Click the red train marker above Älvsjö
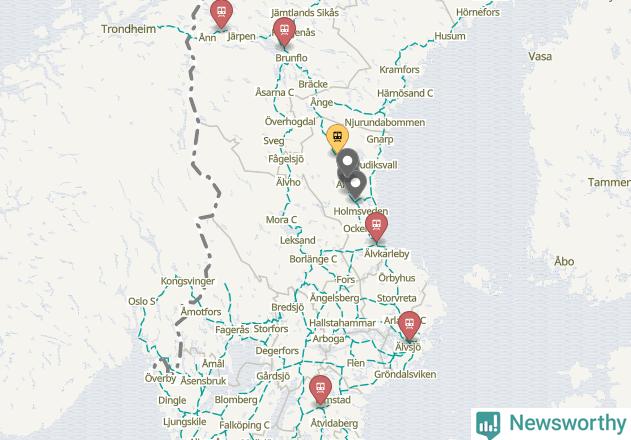This screenshot has width=631, height=440. tap(410, 326)
